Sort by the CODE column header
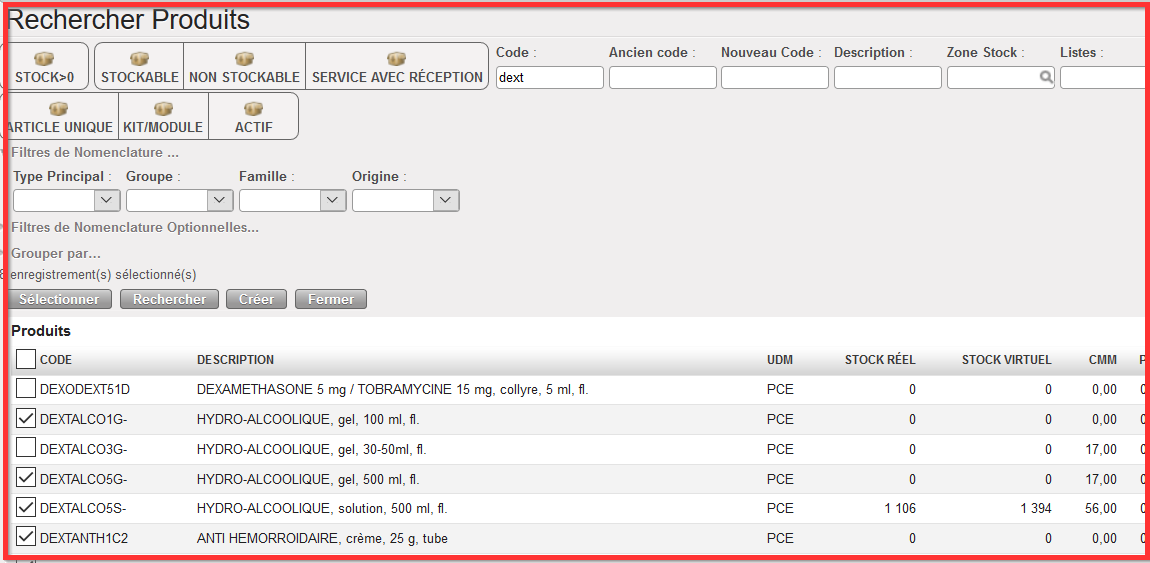Image resolution: width=1150 pixels, height=563 pixels. [x=56, y=360]
